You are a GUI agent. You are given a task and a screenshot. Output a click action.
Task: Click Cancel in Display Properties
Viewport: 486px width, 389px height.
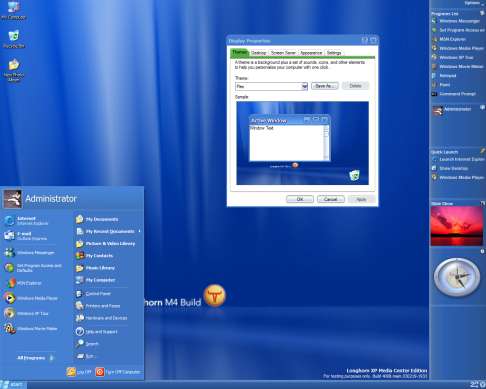tap(331, 199)
